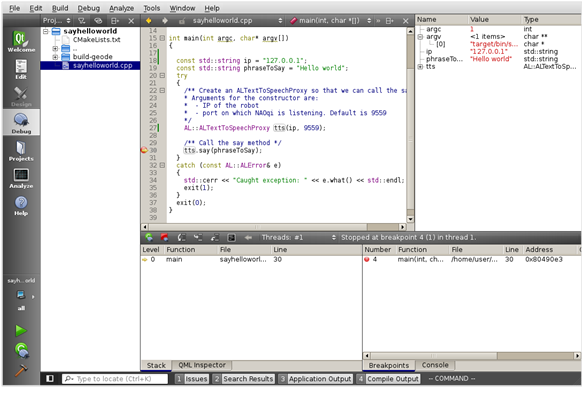The height and width of the screenshot is (395, 582).
Task: Click the reverse direction arrow in debugger toolbar
Action: (248, 237)
